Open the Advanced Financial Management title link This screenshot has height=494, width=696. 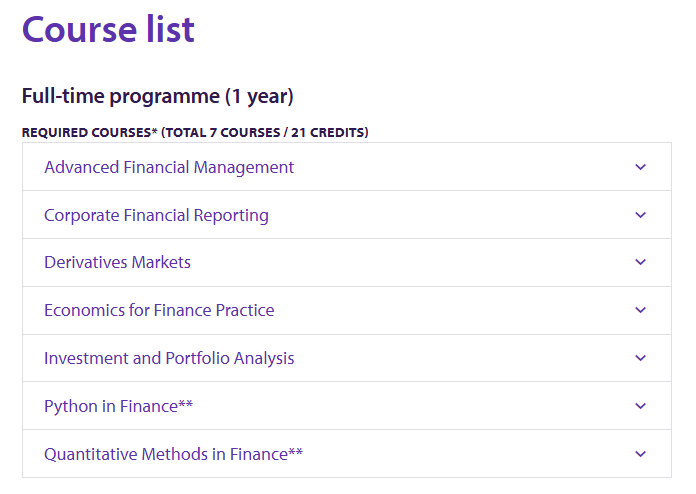click(x=169, y=167)
